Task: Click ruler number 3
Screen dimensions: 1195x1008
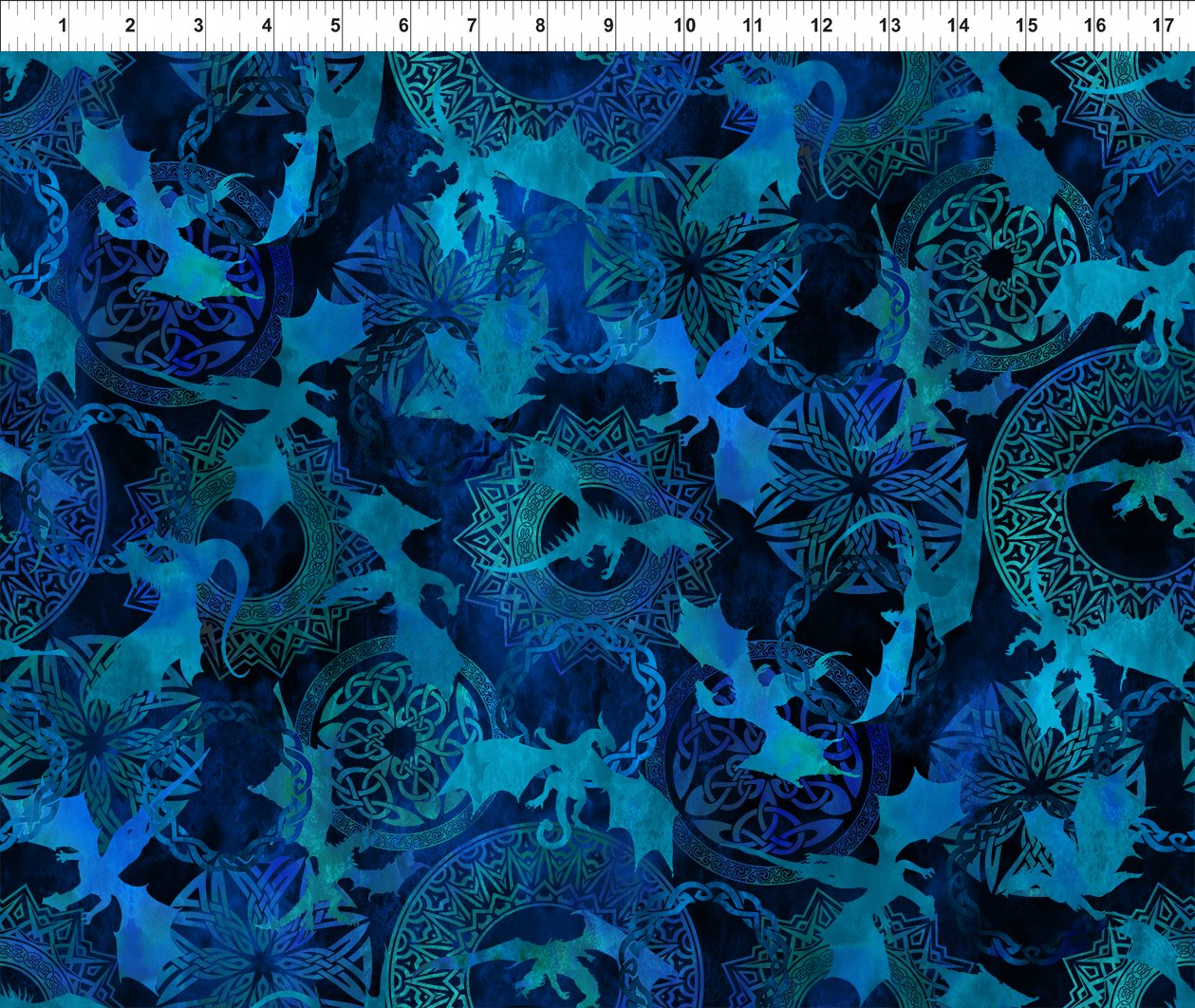Action: tap(198, 26)
